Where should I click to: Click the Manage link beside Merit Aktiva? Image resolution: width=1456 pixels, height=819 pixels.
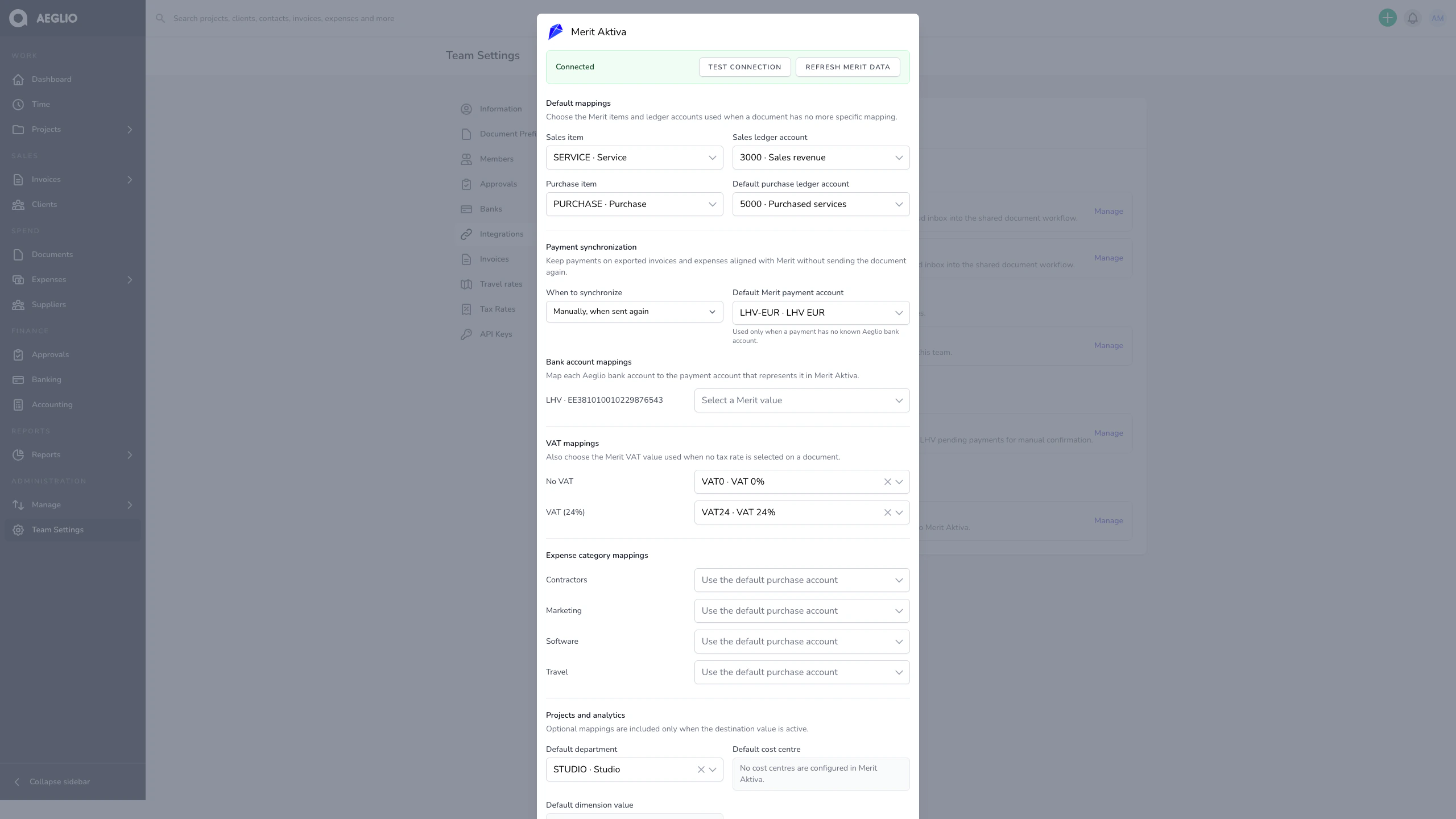[1108, 521]
